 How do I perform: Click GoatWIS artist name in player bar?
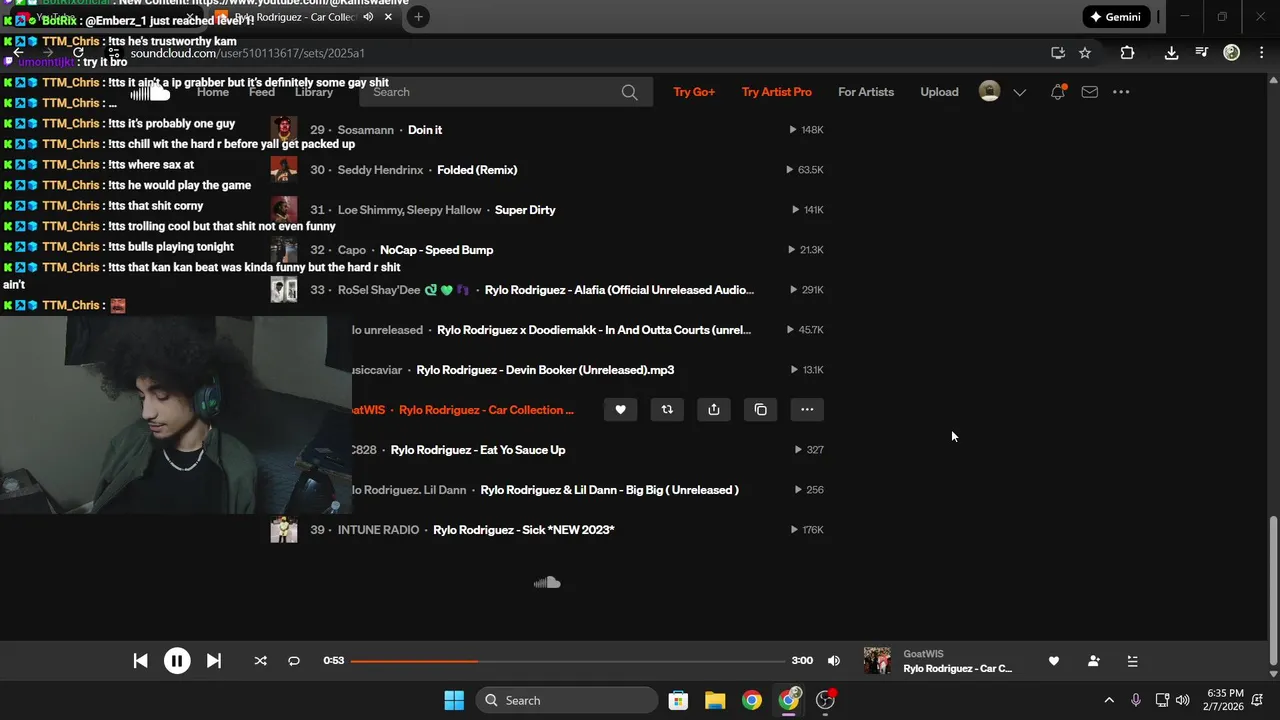(x=923, y=654)
